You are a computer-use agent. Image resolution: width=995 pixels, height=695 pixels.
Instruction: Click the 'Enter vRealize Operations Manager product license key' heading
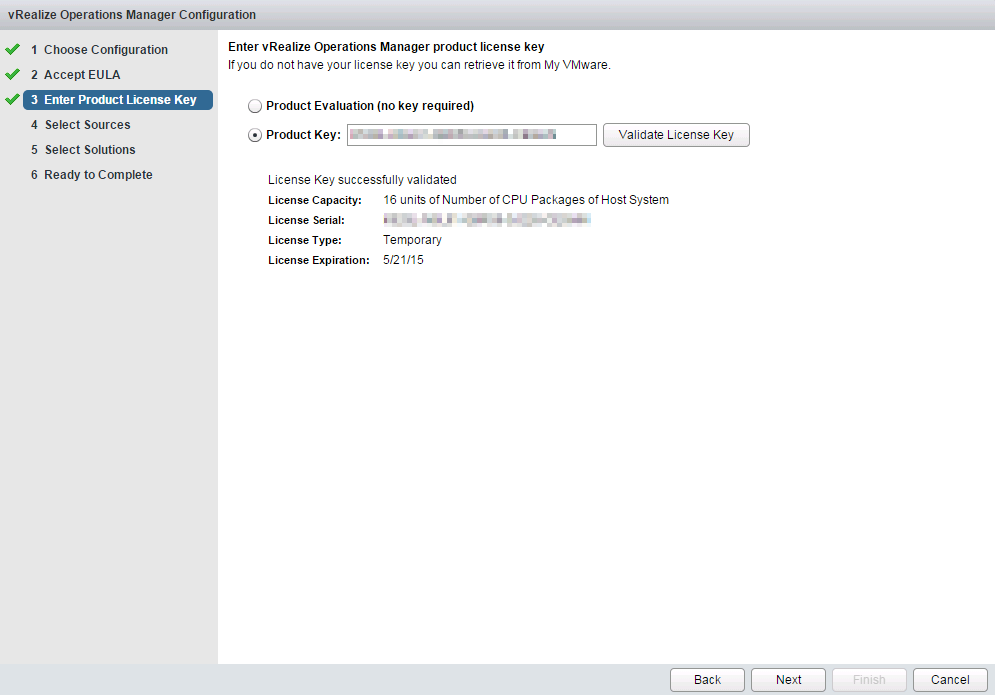pos(386,46)
